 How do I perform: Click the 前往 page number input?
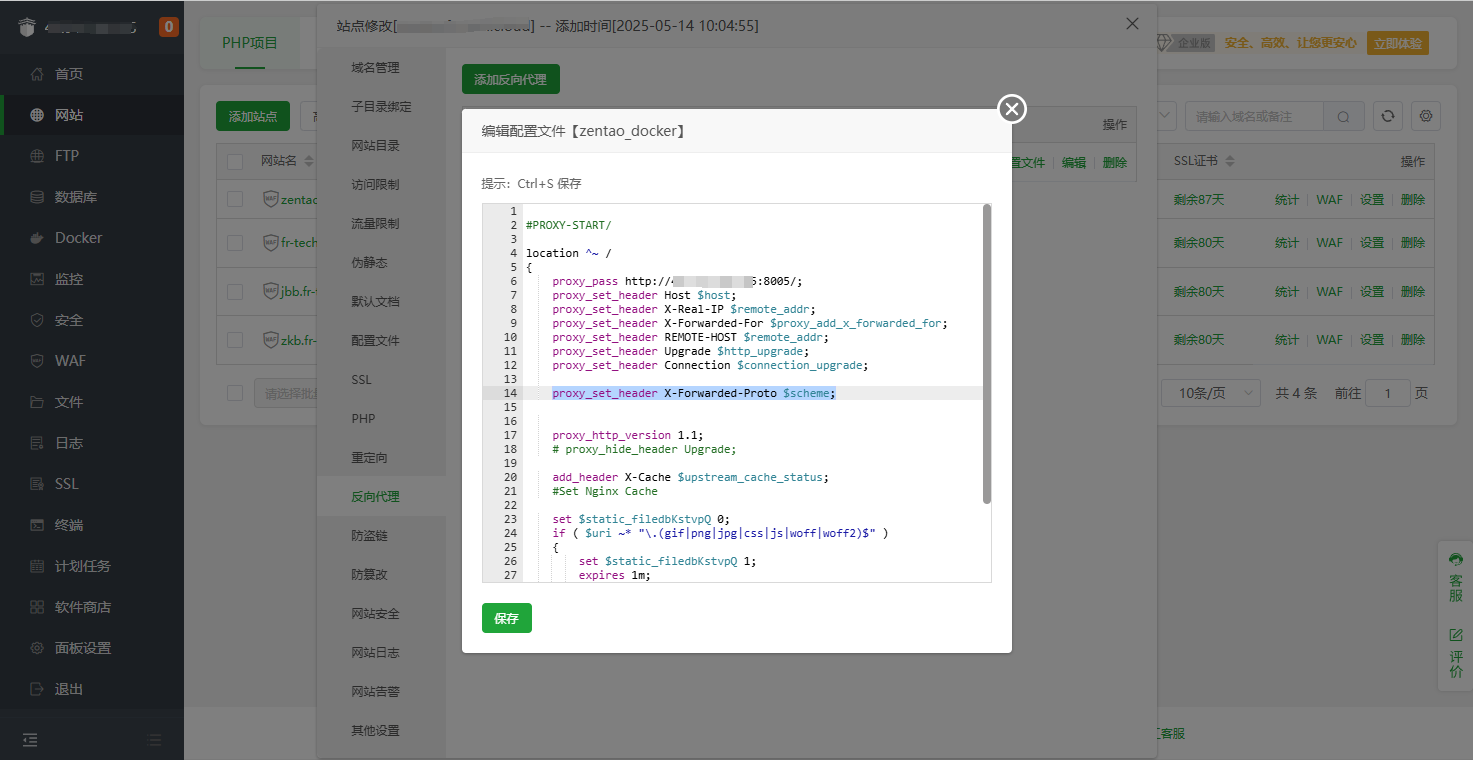coord(1388,393)
